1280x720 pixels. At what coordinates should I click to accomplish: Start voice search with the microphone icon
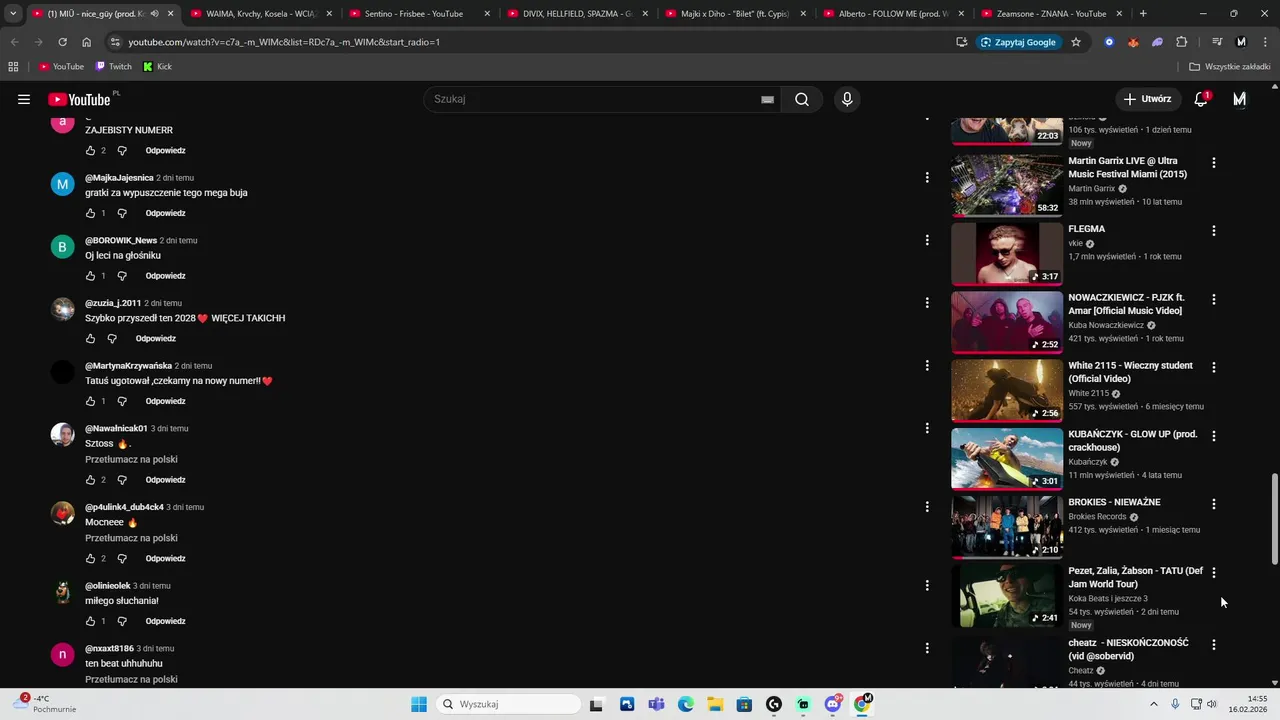point(847,99)
